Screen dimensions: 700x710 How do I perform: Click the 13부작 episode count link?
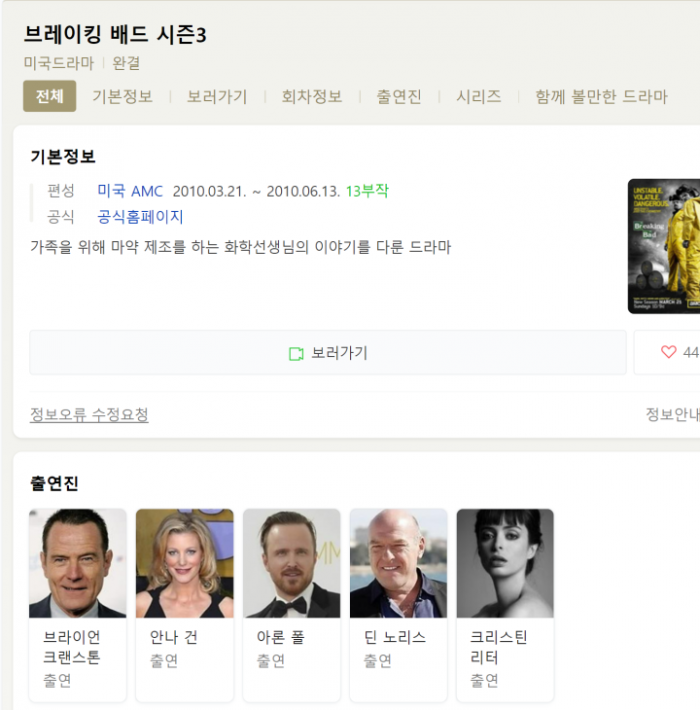(x=367, y=191)
